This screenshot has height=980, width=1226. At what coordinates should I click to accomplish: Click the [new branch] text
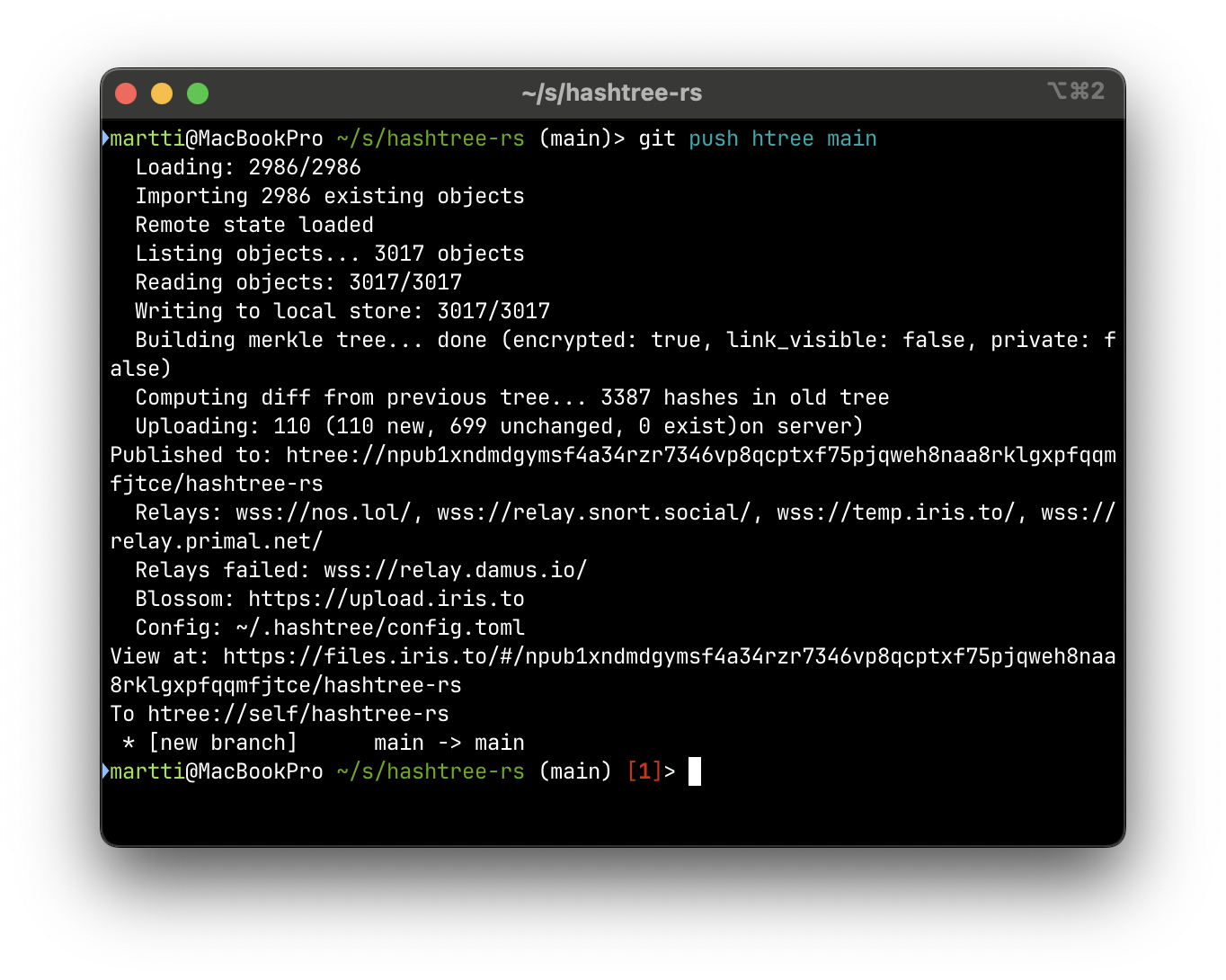[222, 743]
